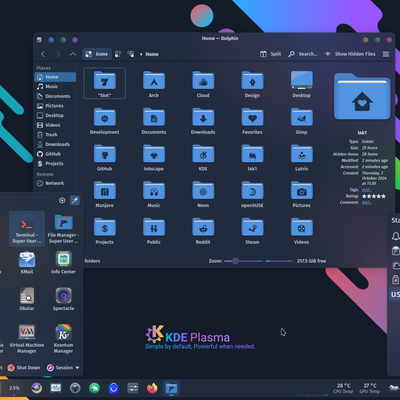Open the Gimp folder
The width and height of the screenshot is (400, 400).
point(302,120)
